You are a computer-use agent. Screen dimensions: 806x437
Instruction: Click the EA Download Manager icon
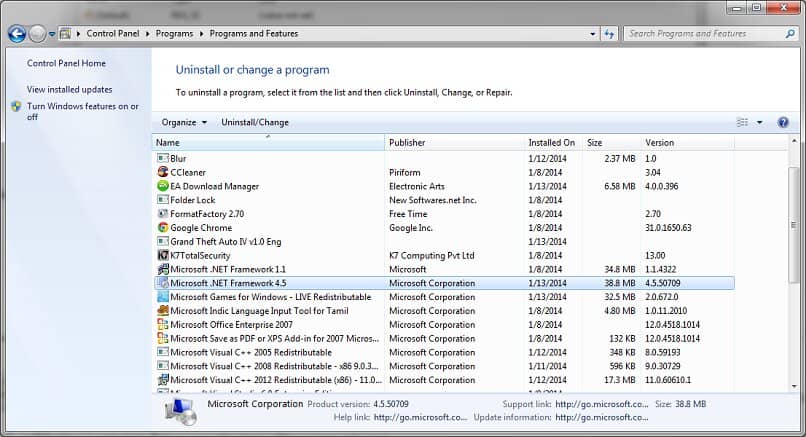tap(163, 186)
